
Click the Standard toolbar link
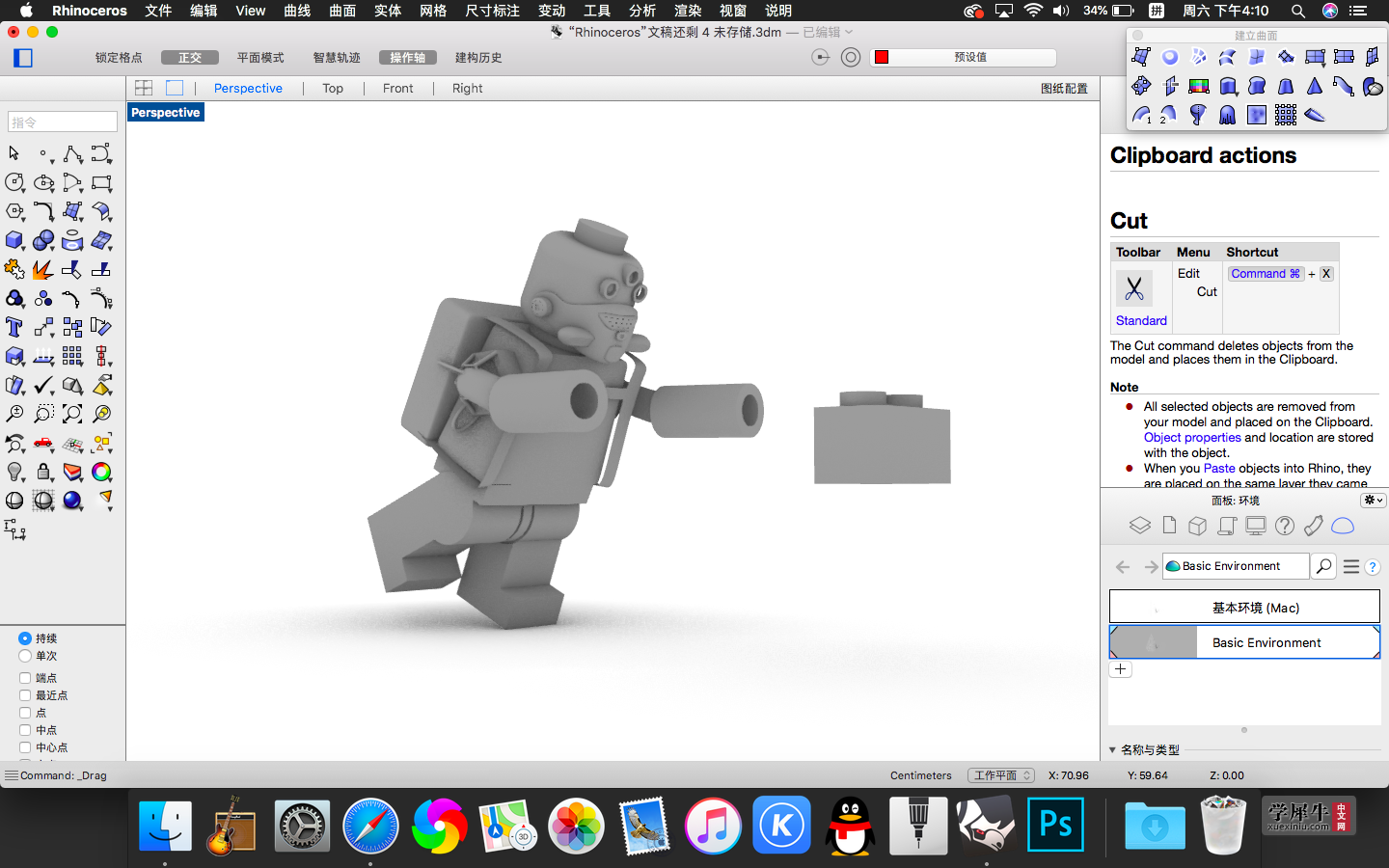[1141, 320]
